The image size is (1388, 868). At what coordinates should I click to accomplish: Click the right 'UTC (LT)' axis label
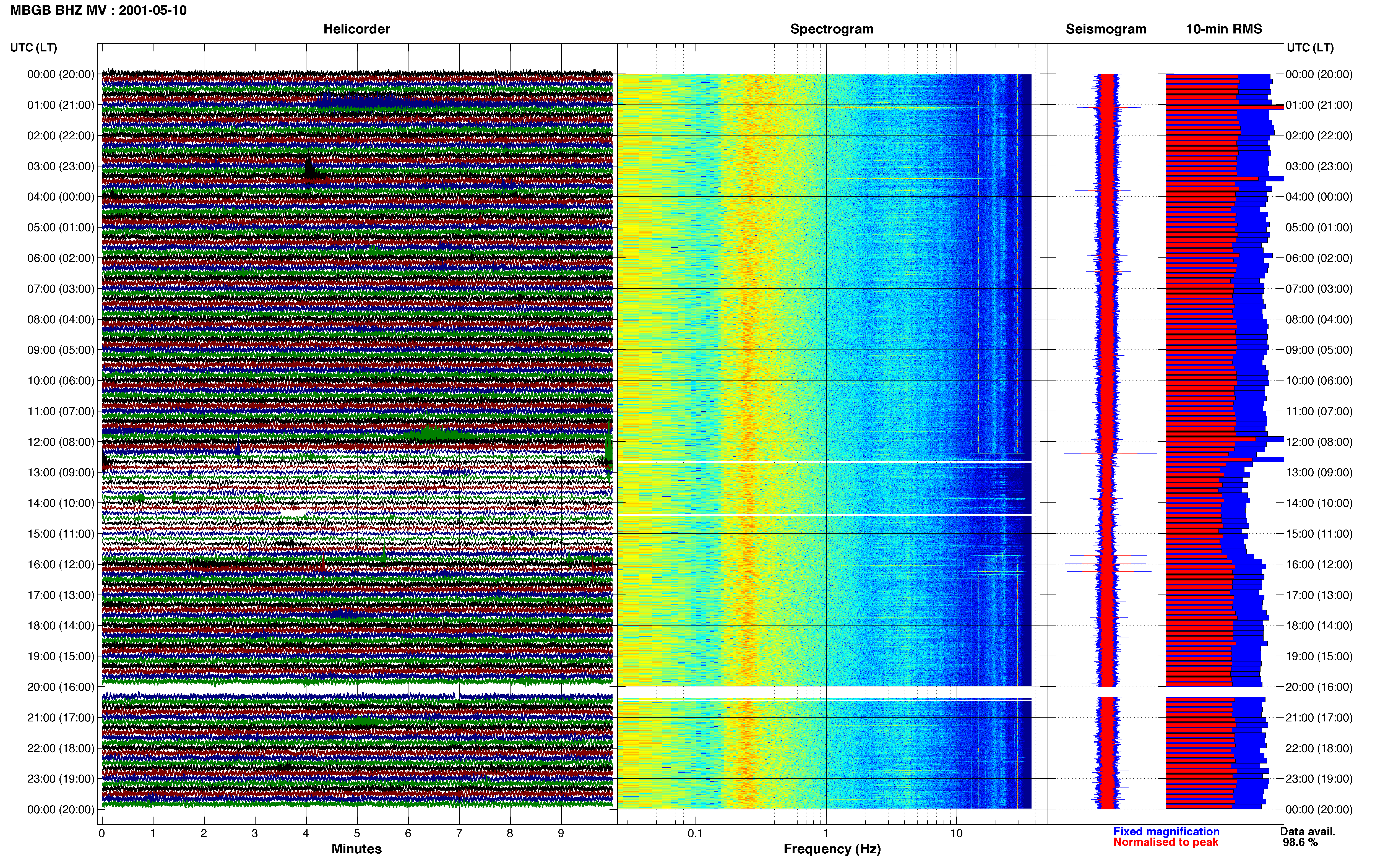1310,48
